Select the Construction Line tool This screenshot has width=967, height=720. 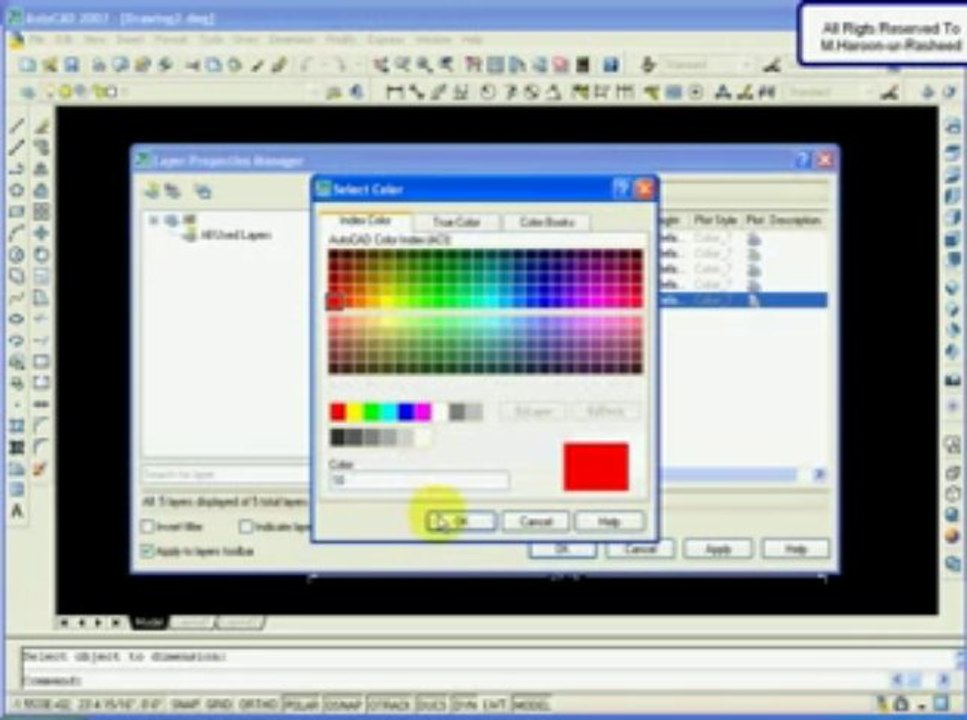click(17, 147)
